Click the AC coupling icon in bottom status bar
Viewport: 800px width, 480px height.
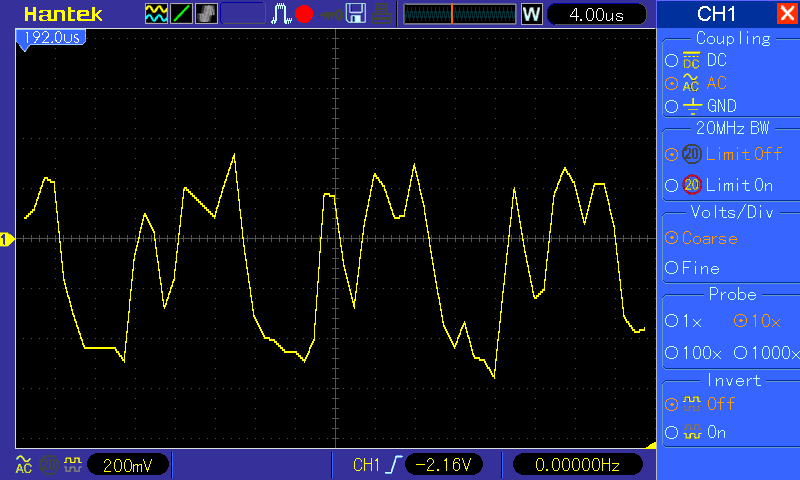pyautogui.click(x=23, y=464)
